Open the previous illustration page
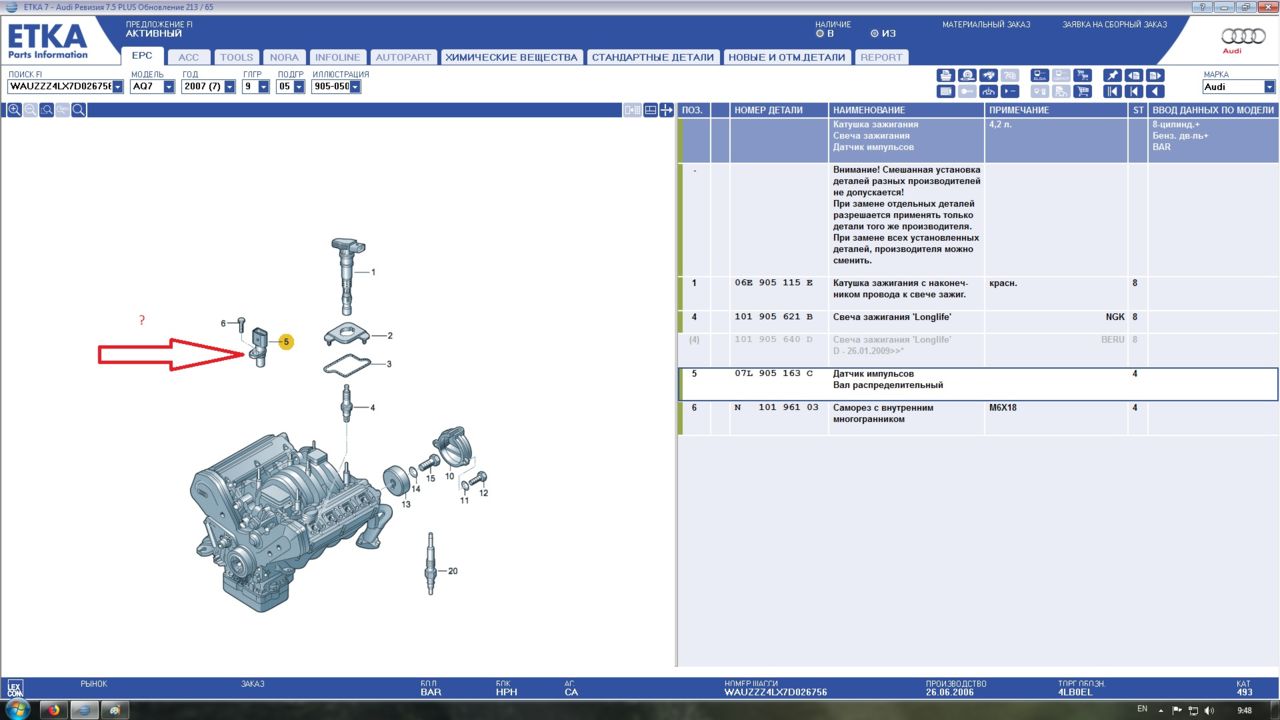This screenshot has width=1280, height=720. (x=1134, y=75)
